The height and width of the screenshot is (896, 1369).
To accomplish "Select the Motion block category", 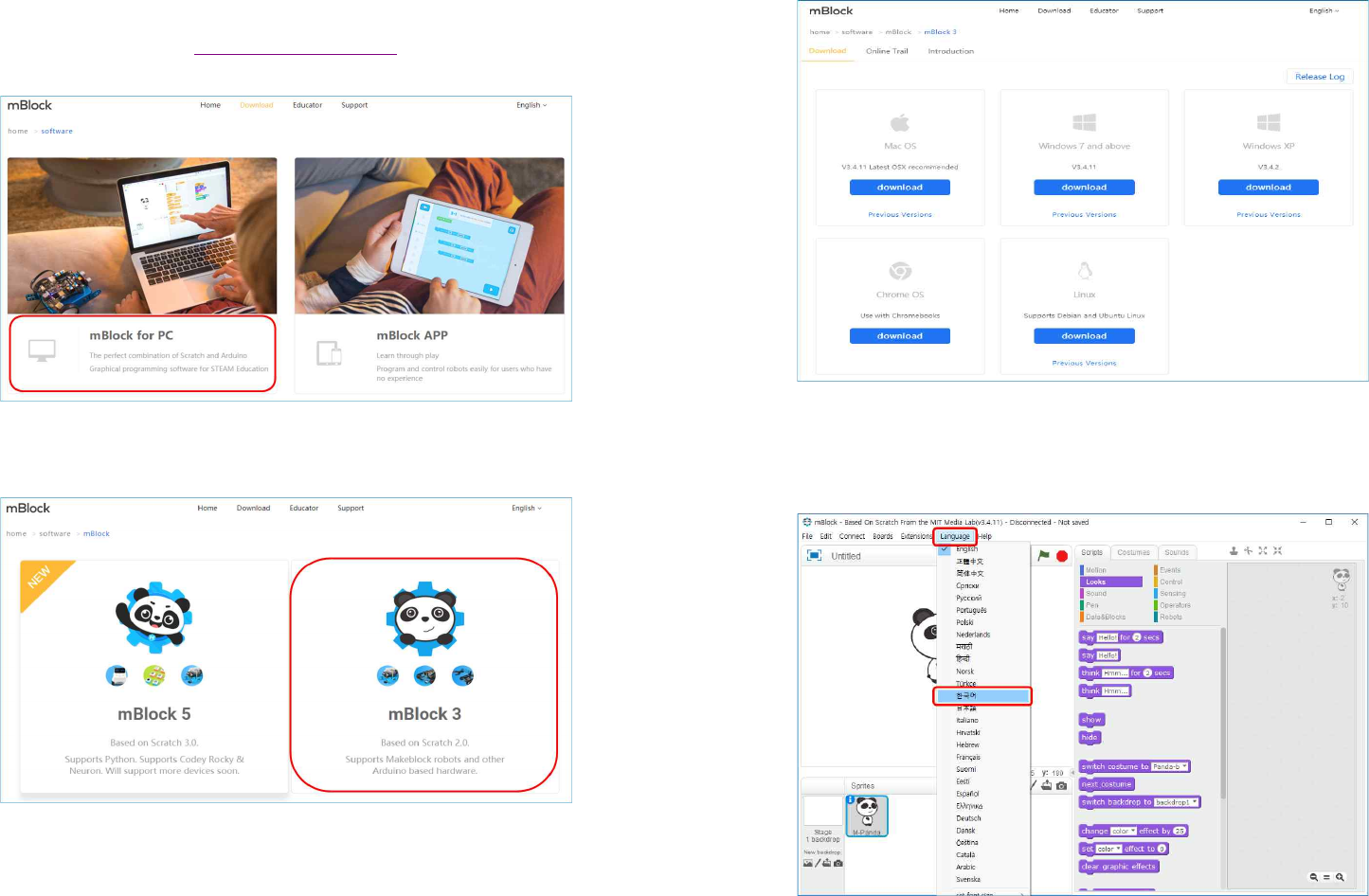I will point(1094,570).
